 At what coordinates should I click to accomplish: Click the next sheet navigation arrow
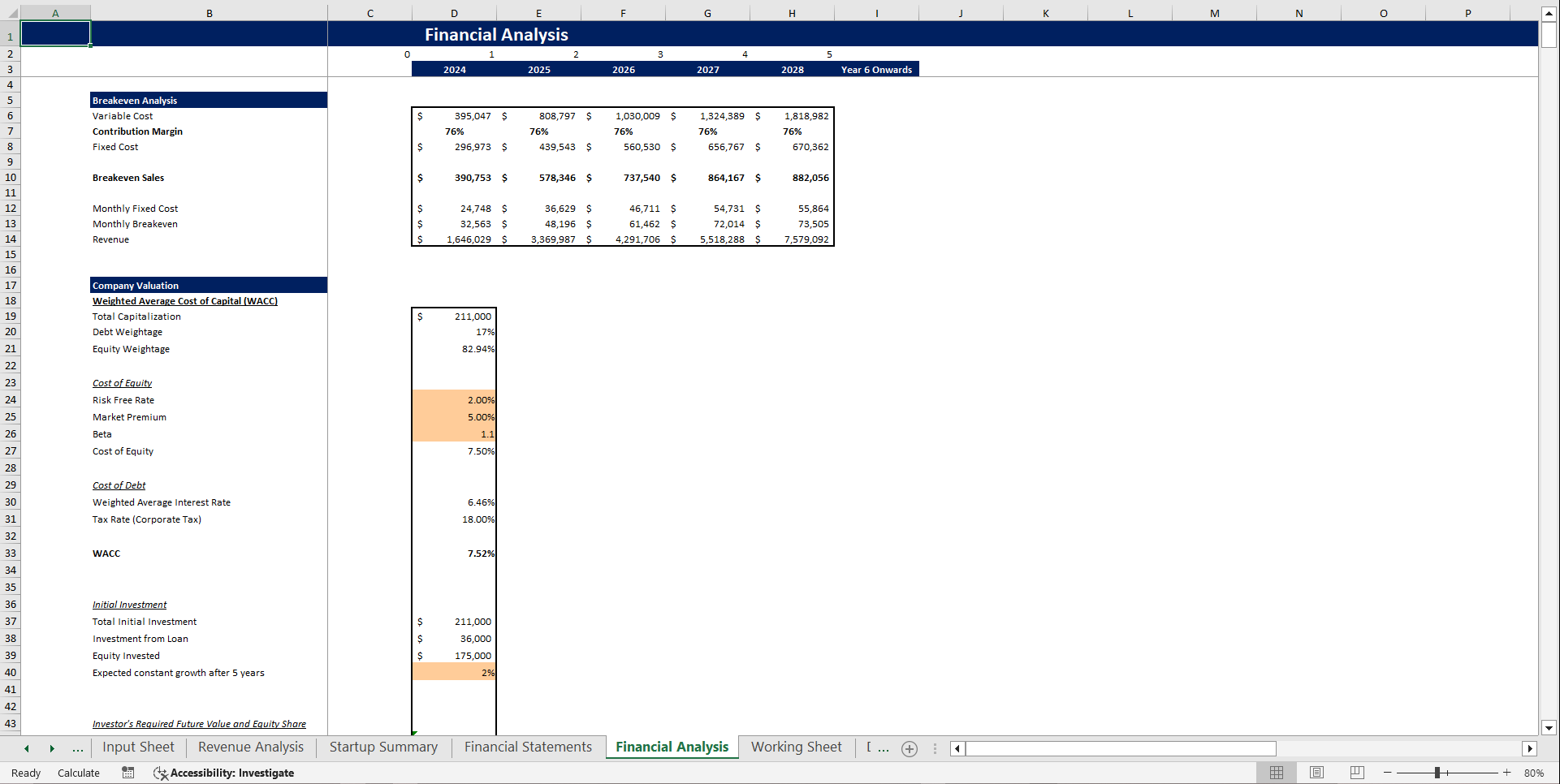(x=51, y=748)
